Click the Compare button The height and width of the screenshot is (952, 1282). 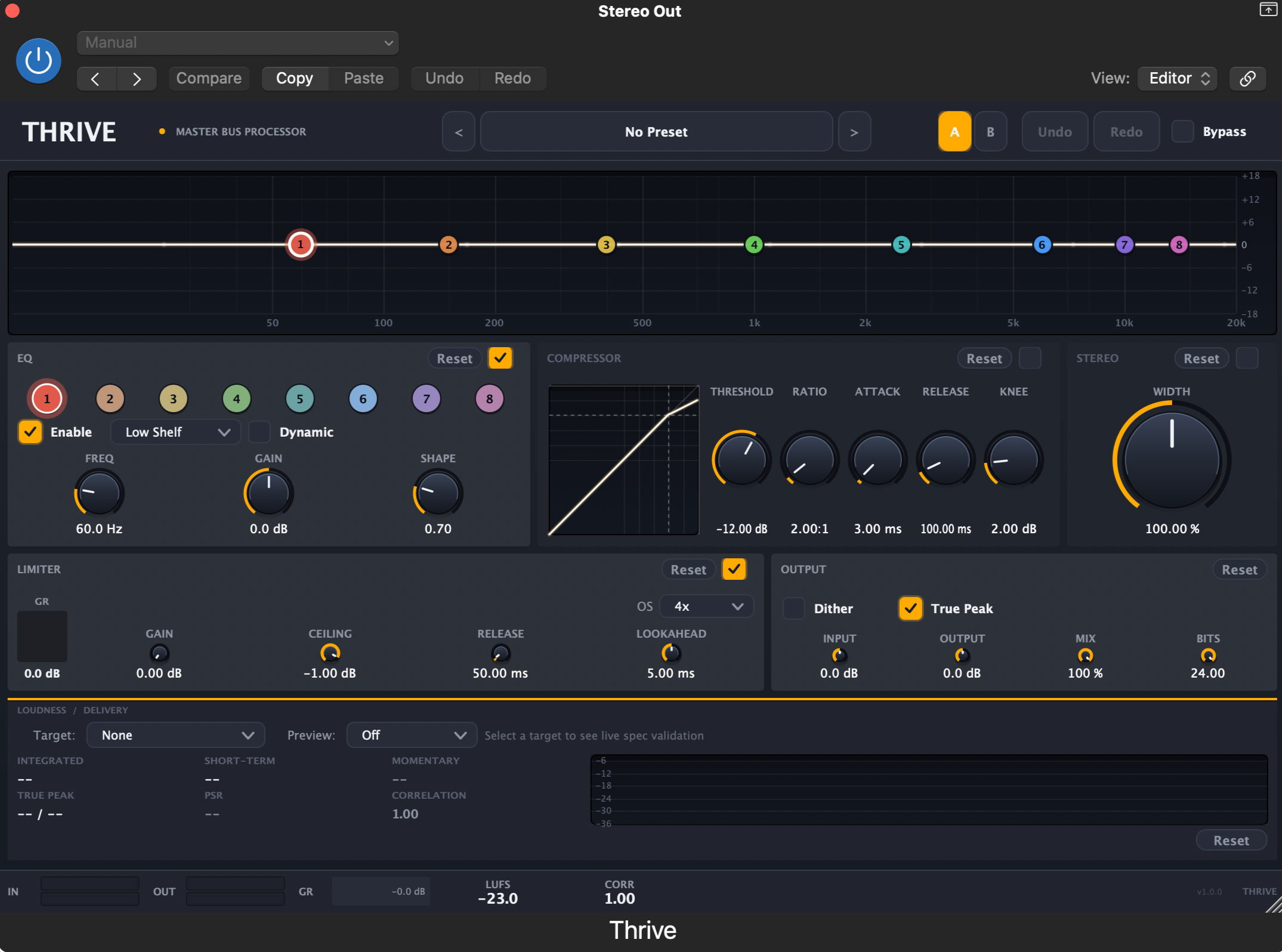tap(209, 78)
